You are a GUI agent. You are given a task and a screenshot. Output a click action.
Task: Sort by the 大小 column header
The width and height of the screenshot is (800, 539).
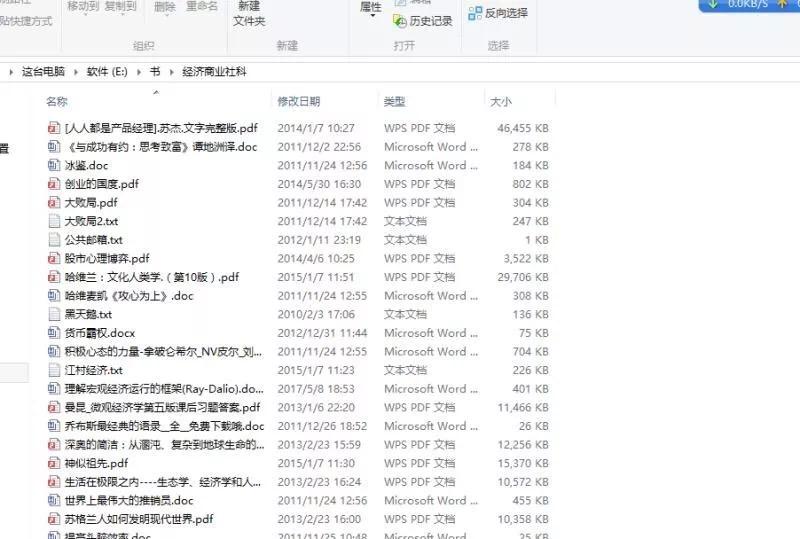pos(501,102)
